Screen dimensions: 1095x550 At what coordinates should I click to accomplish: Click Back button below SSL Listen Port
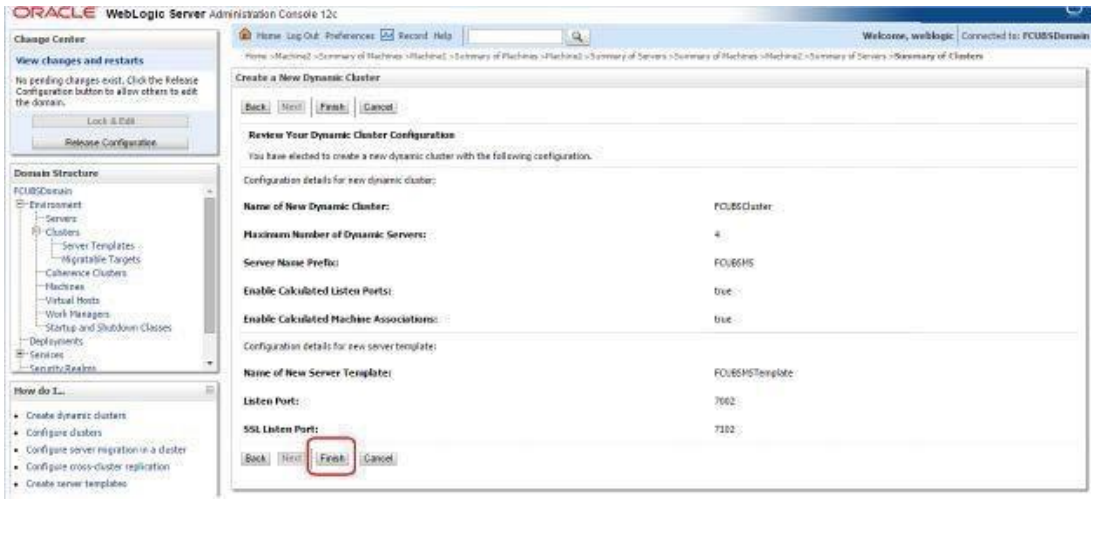(256, 459)
